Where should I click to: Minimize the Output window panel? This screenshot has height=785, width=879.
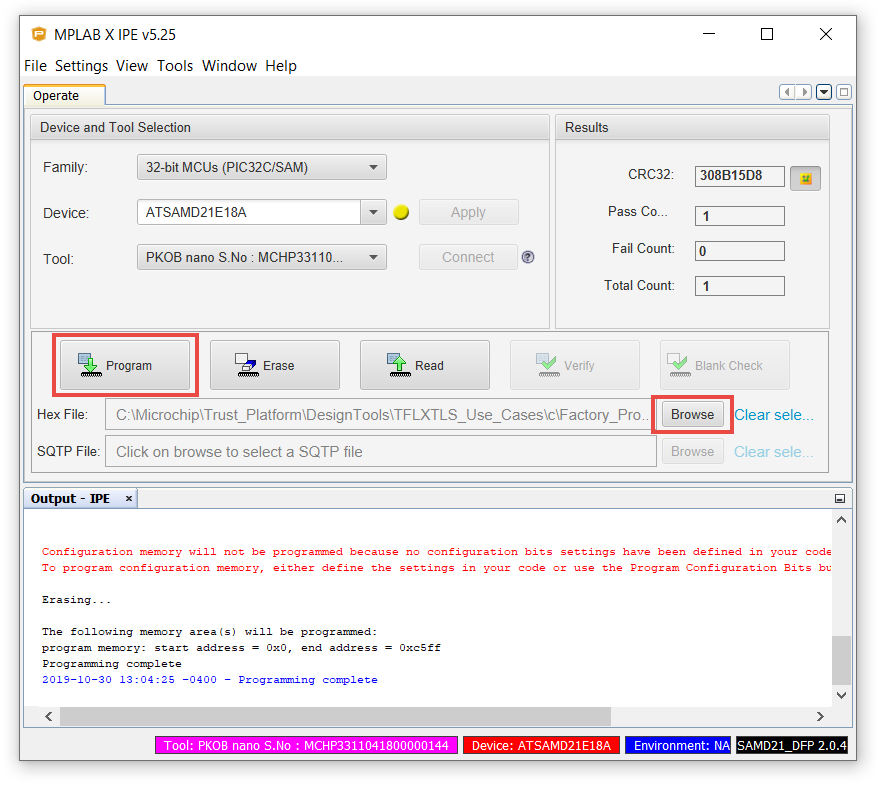(x=840, y=498)
